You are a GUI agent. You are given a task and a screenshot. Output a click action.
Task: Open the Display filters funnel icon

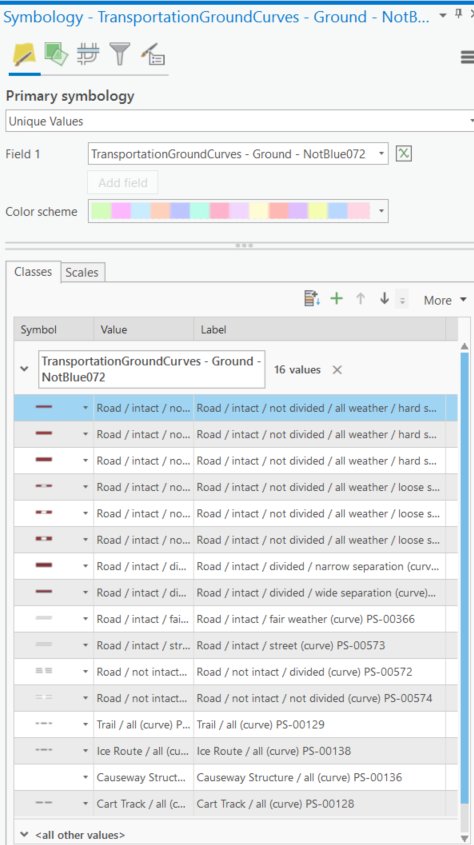click(x=120, y=54)
